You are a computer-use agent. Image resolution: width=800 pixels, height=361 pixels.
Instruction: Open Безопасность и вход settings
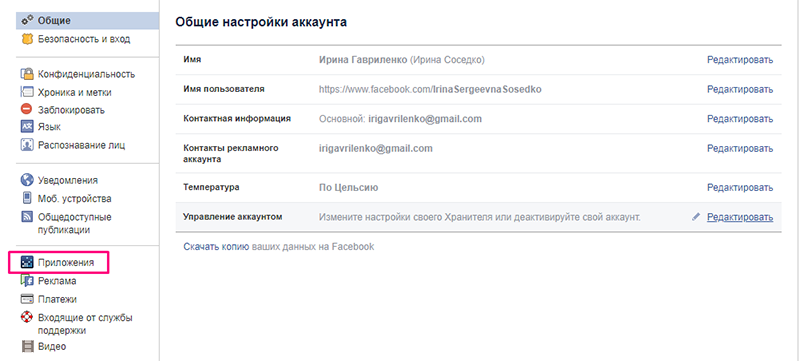[84, 39]
